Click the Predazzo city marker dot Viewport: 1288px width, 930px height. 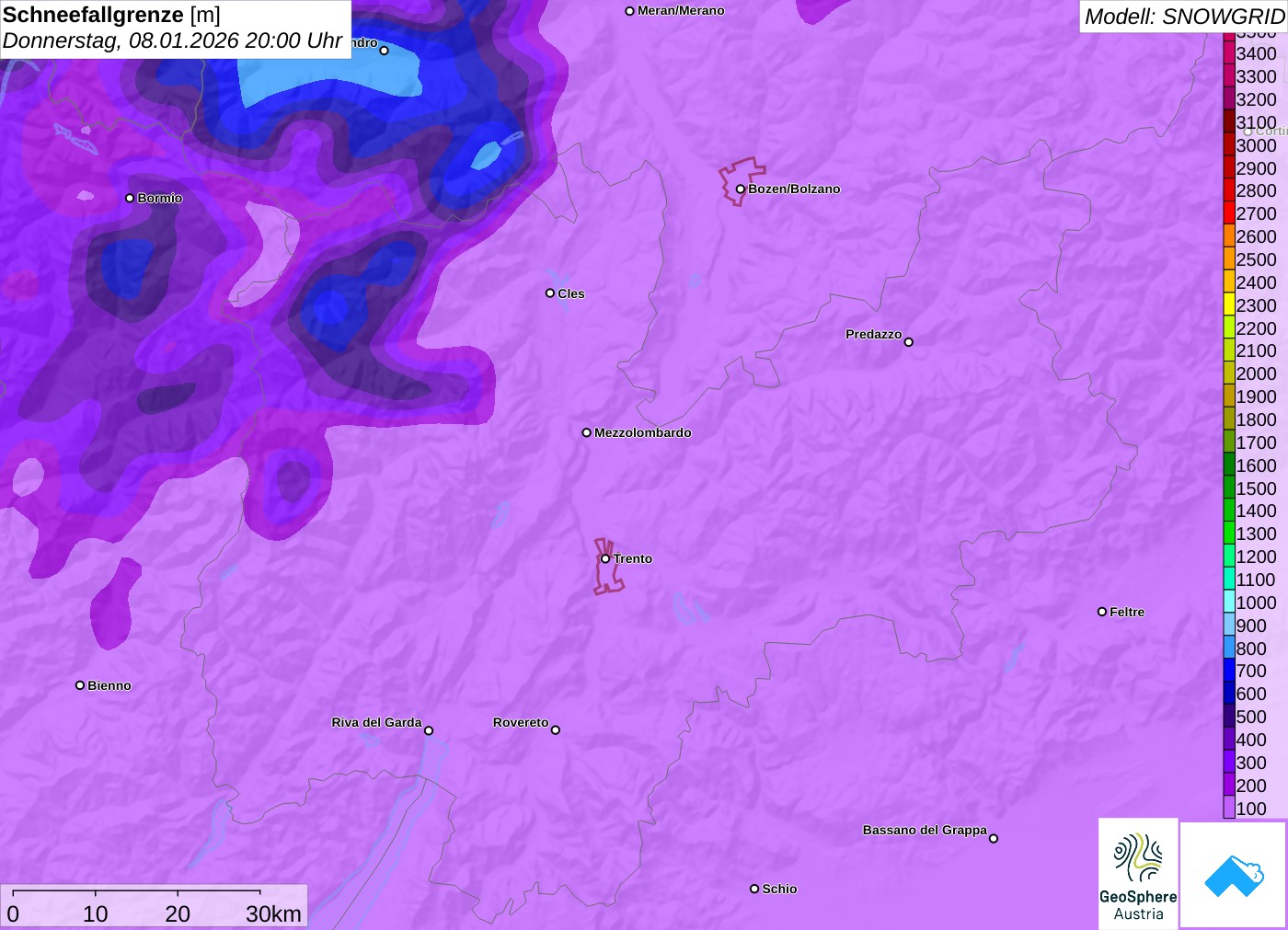tap(909, 342)
